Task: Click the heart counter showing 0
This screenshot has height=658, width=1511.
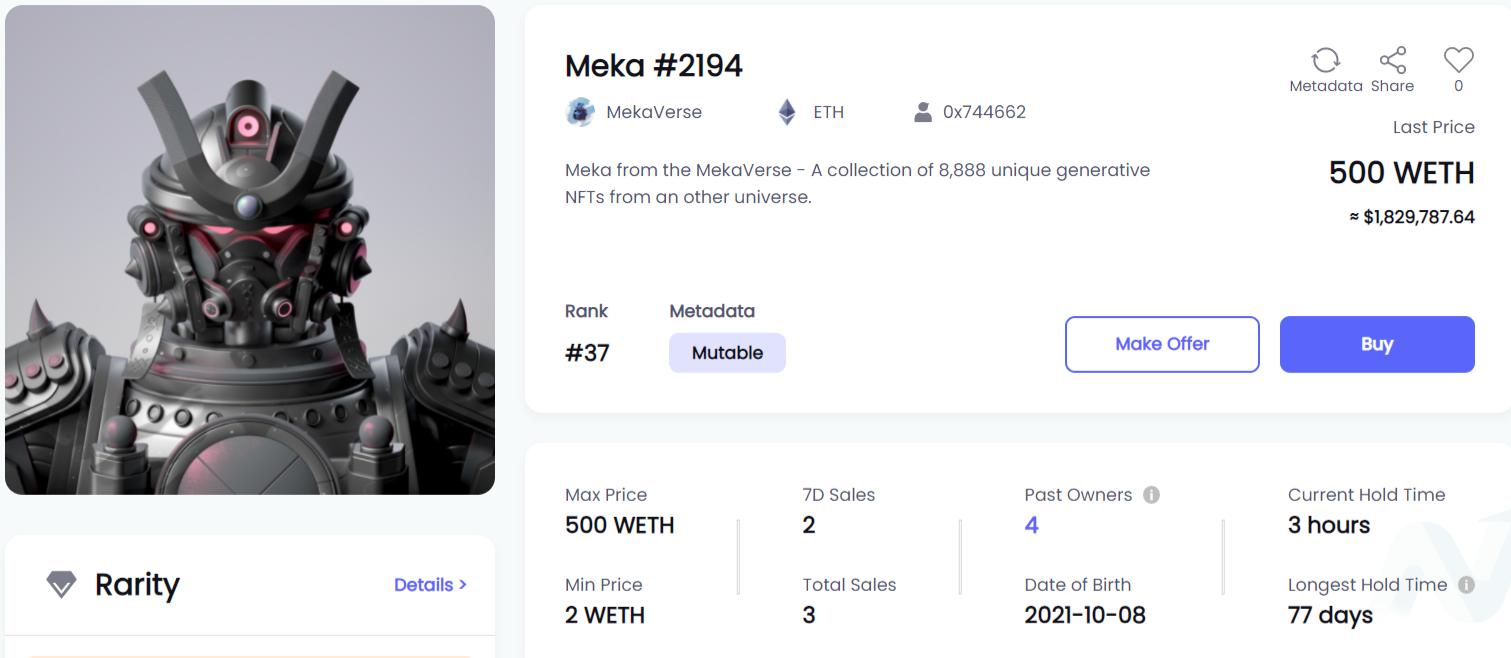Action: 1457,86
